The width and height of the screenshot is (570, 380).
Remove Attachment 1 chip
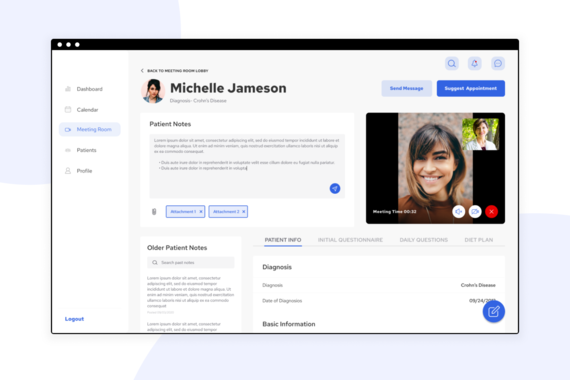click(201, 212)
